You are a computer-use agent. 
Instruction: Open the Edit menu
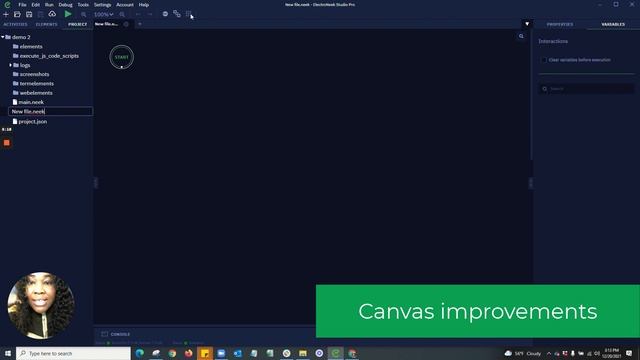click(36, 5)
